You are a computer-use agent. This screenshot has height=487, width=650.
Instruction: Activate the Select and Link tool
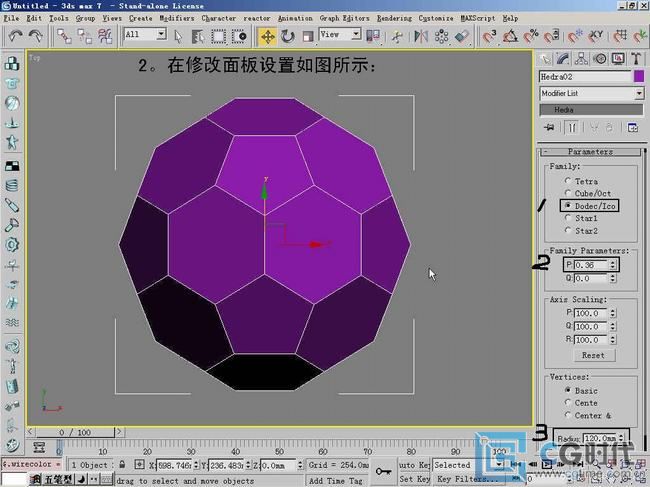[64, 36]
